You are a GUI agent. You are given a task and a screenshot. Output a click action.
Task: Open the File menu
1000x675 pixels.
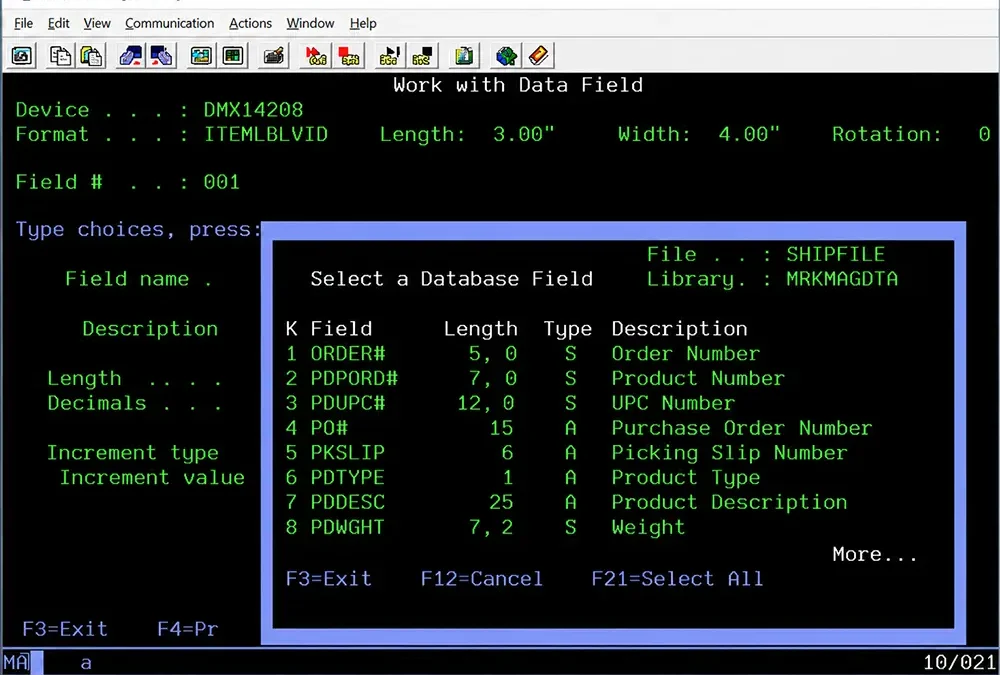[x=24, y=24]
